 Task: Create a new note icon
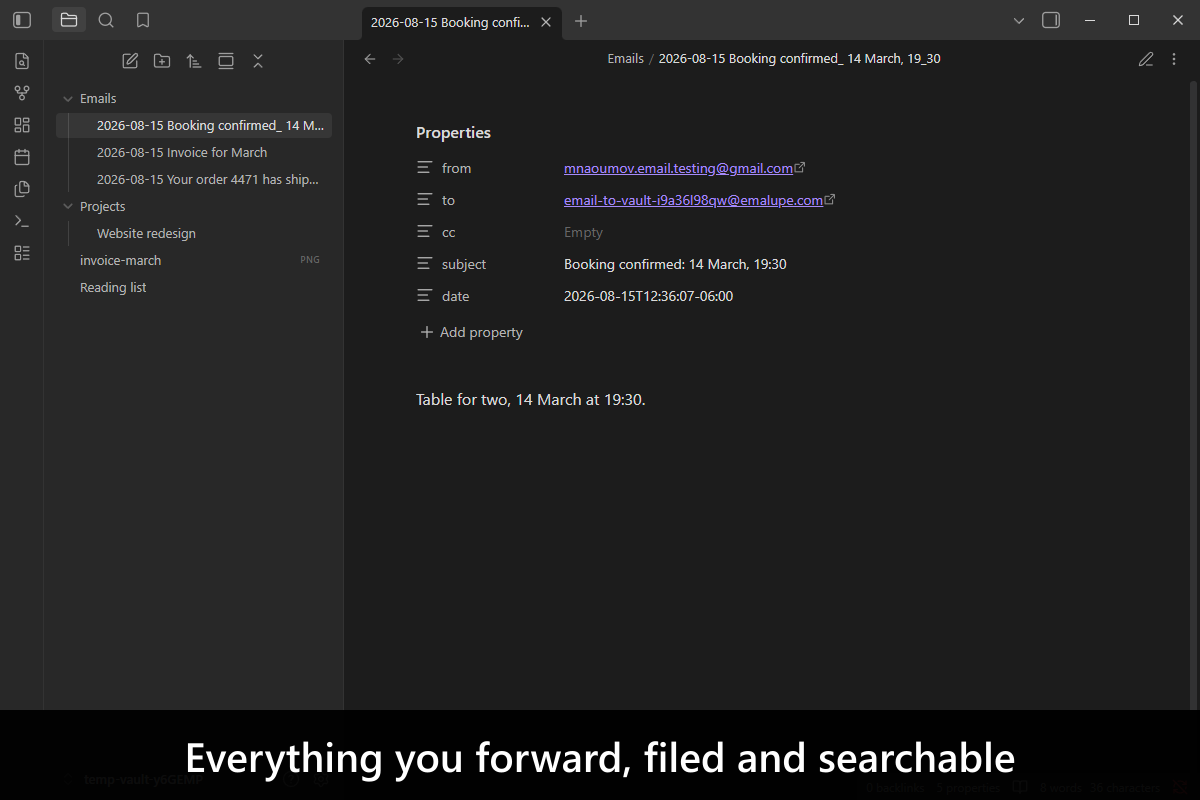[130, 61]
